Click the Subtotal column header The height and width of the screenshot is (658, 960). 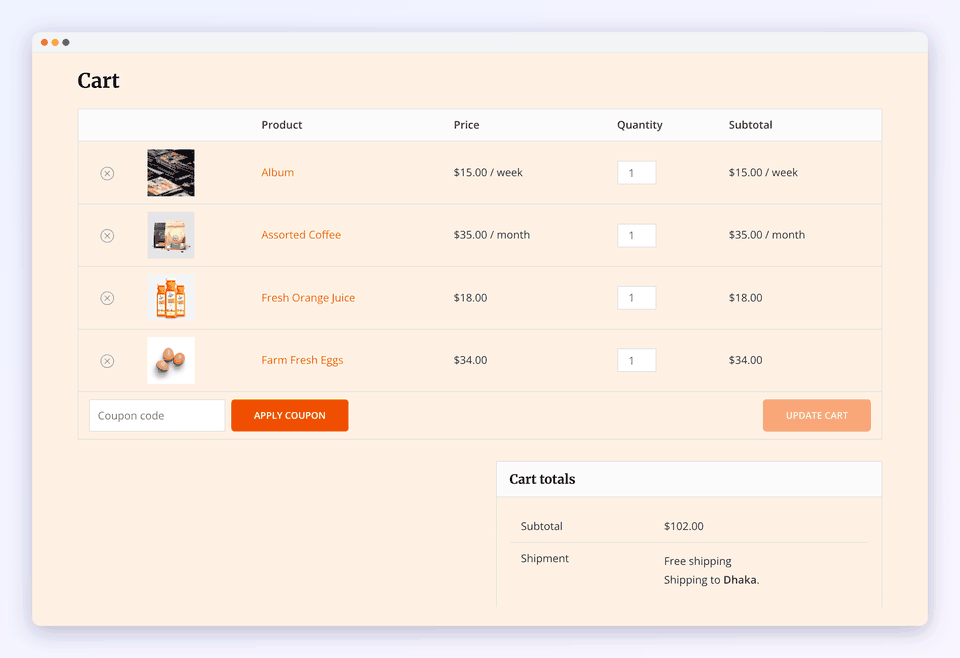751,125
